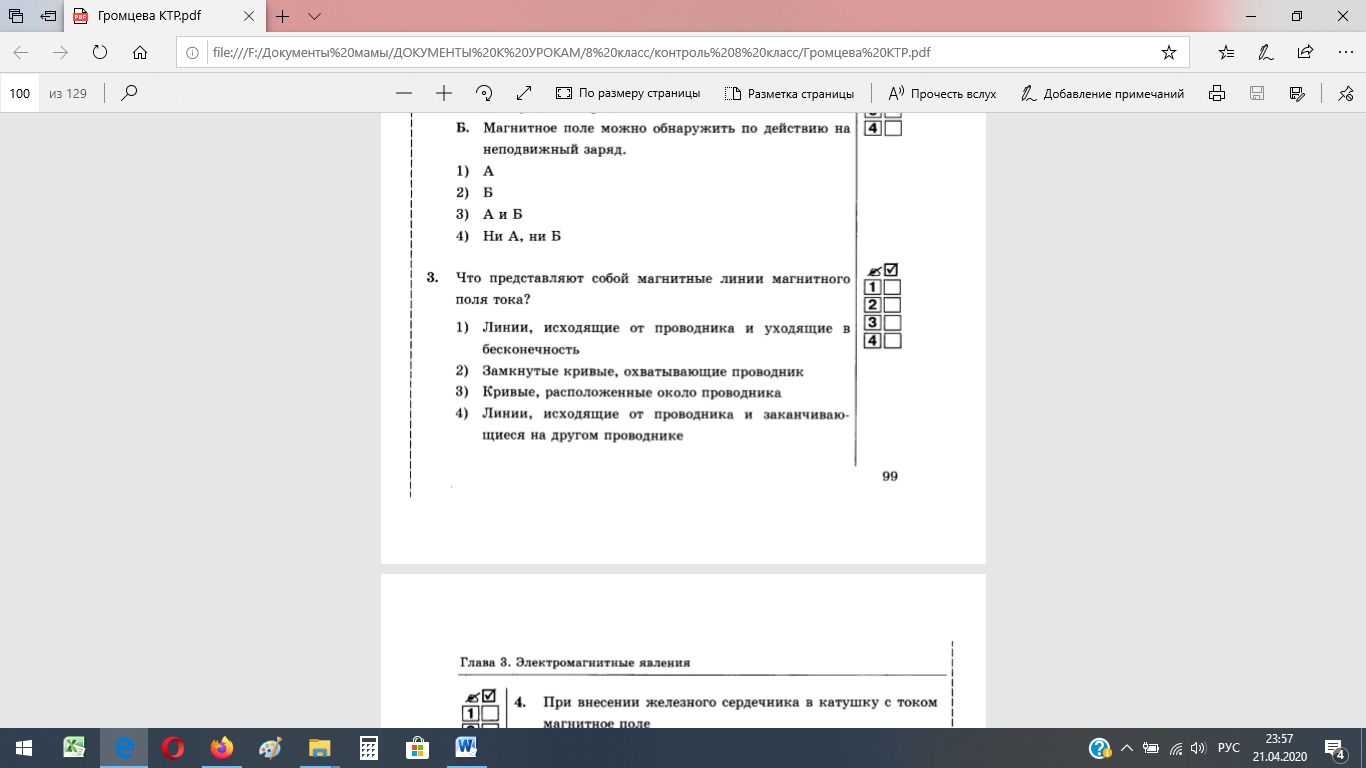Click the PDF search magnifier icon

pyautogui.click(x=128, y=93)
